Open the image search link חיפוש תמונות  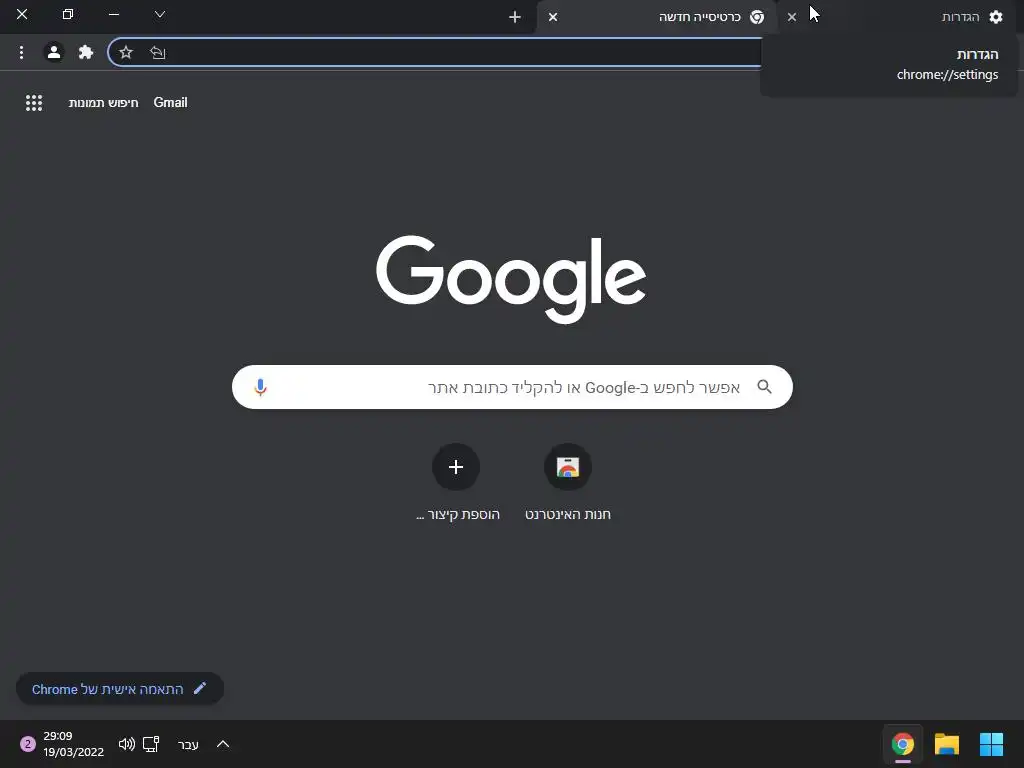tap(103, 103)
